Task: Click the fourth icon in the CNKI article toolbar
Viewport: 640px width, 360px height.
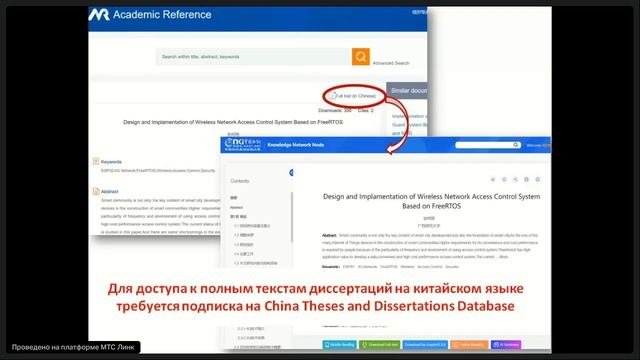Action: coord(527,180)
